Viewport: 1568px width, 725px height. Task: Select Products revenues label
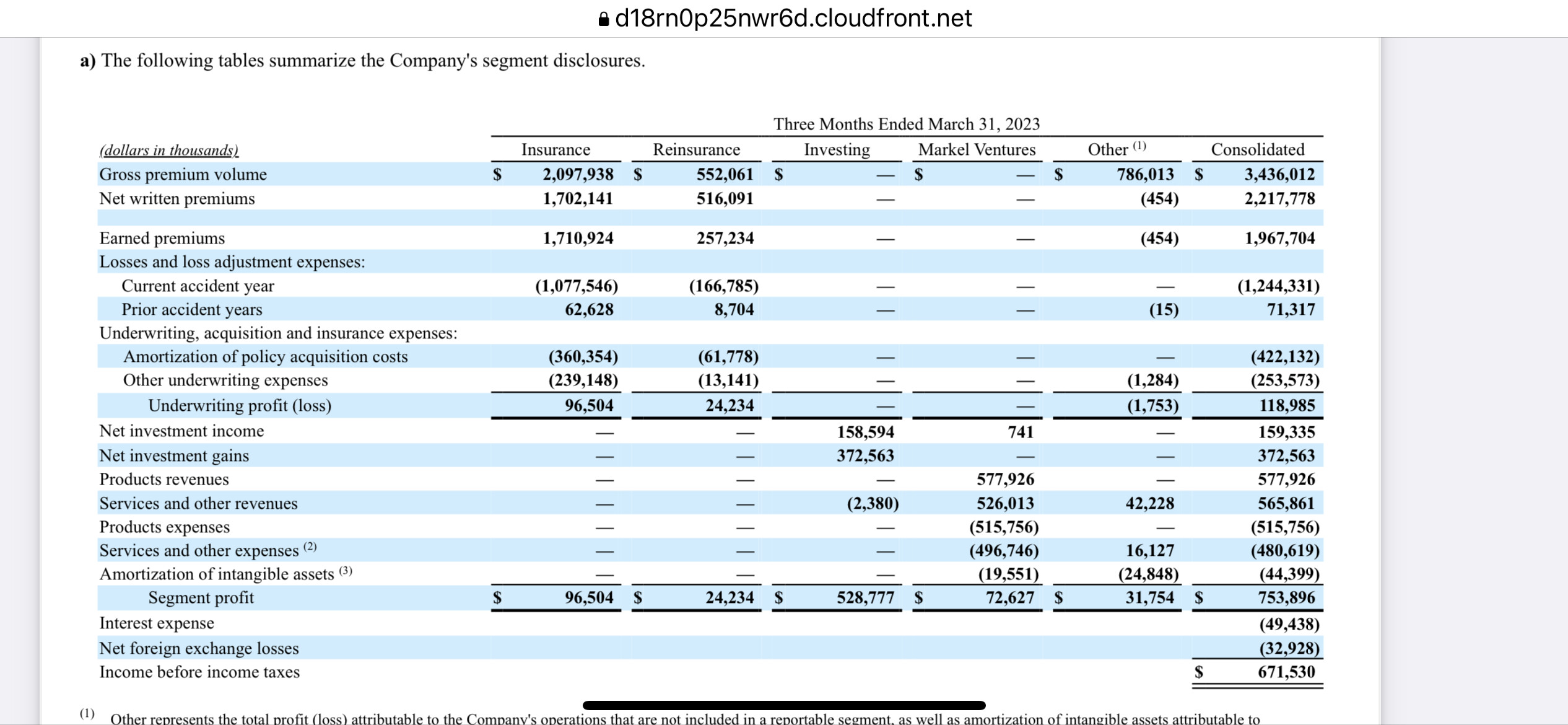click(164, 479)
